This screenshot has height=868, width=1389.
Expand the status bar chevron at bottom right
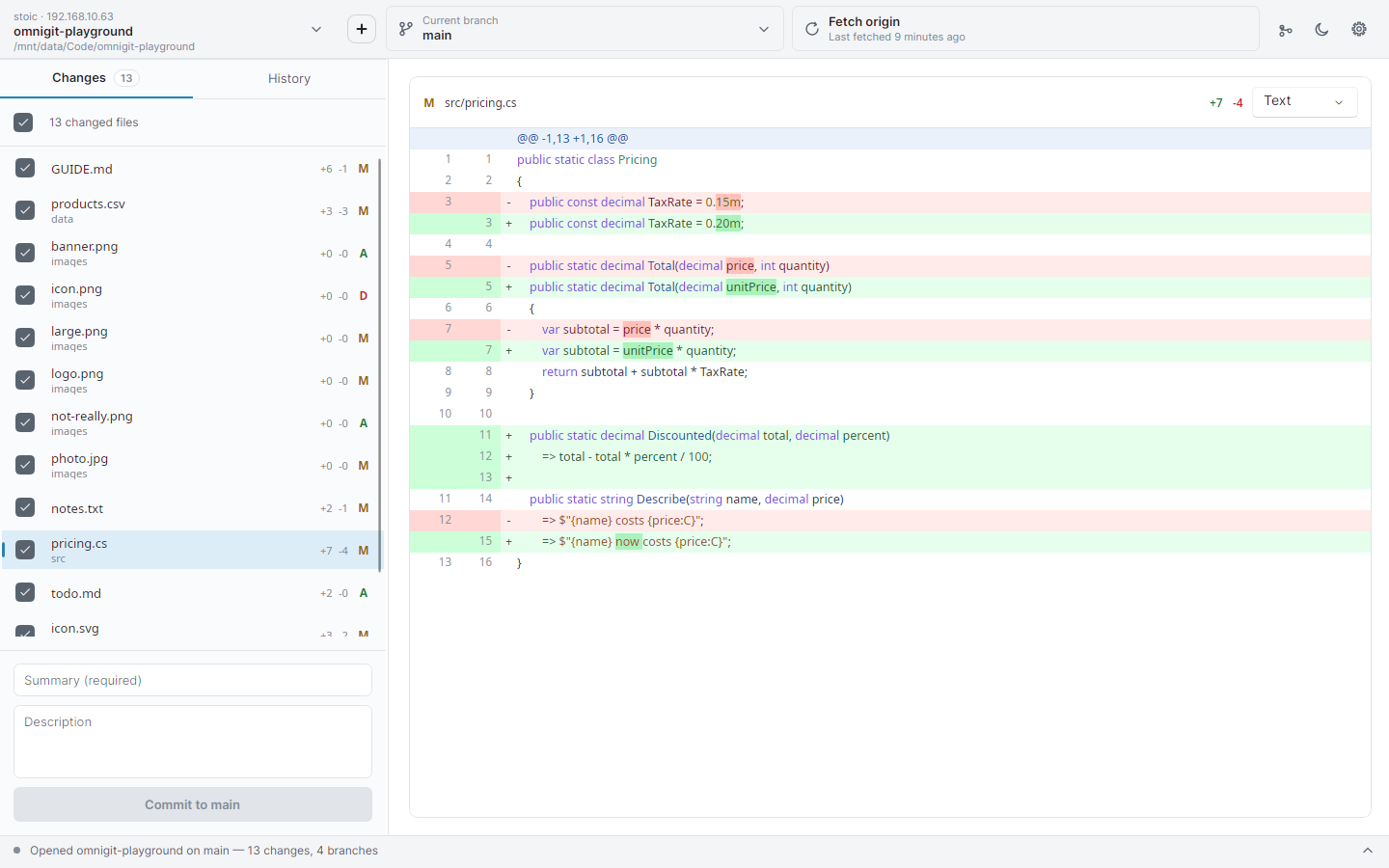tap(1367, 851)
